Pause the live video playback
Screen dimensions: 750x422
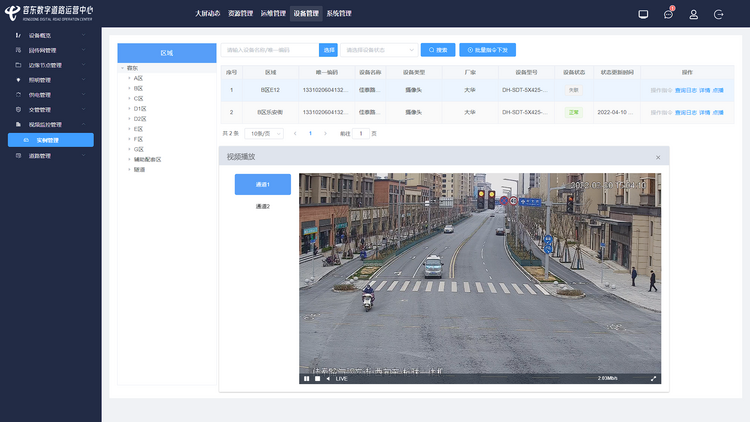coord(307,378)
